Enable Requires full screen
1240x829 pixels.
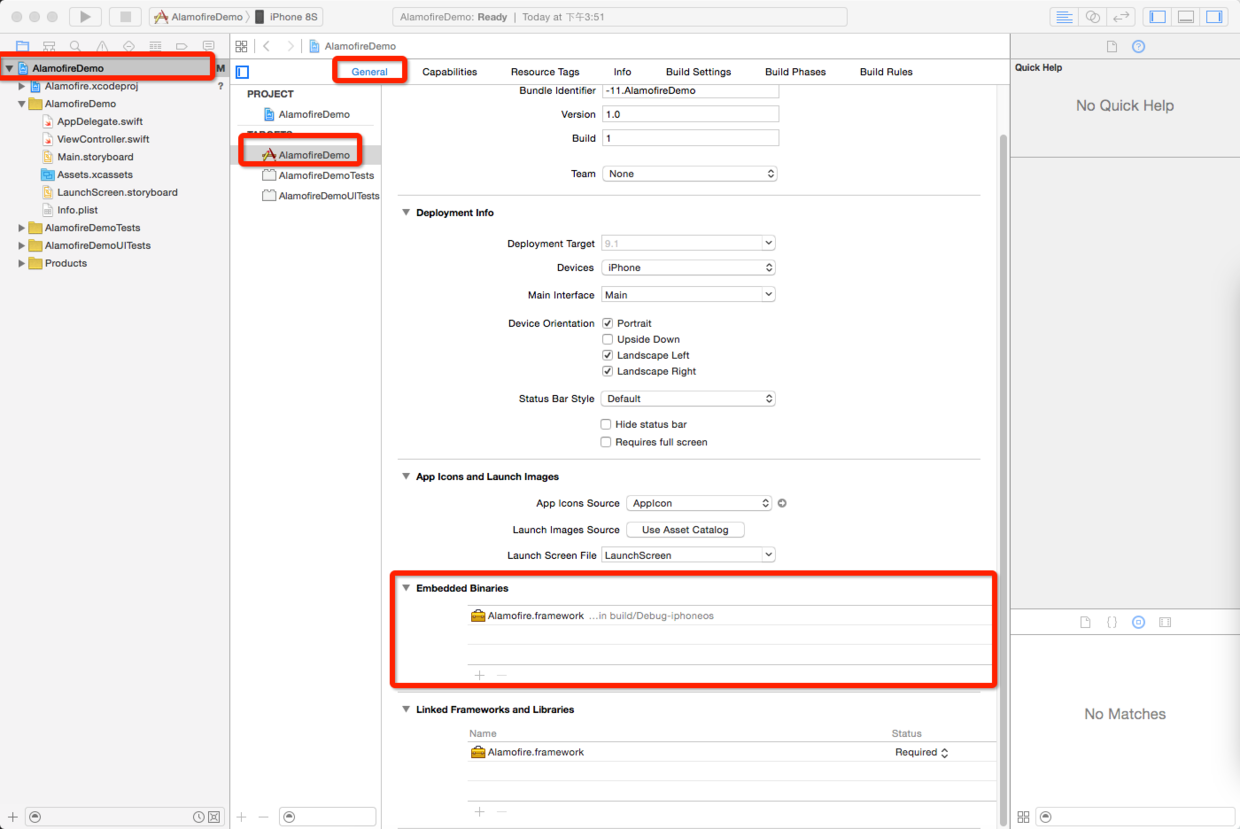605,442
